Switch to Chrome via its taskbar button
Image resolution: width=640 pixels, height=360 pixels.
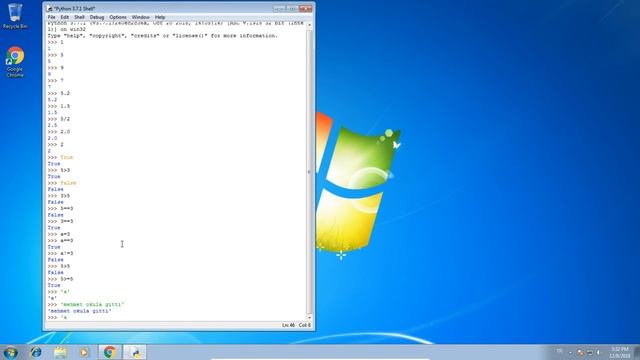(109, 352)
